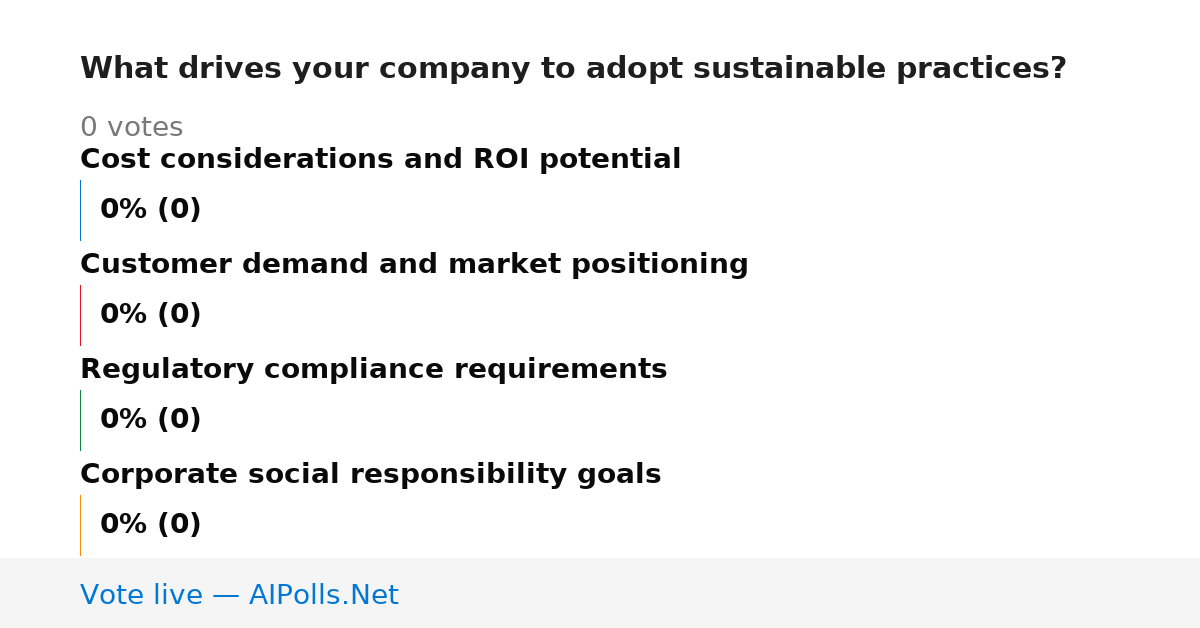Click the red bar for Customer demand
This screenshot has width=1200, height=628.
(x=81, y=315)
